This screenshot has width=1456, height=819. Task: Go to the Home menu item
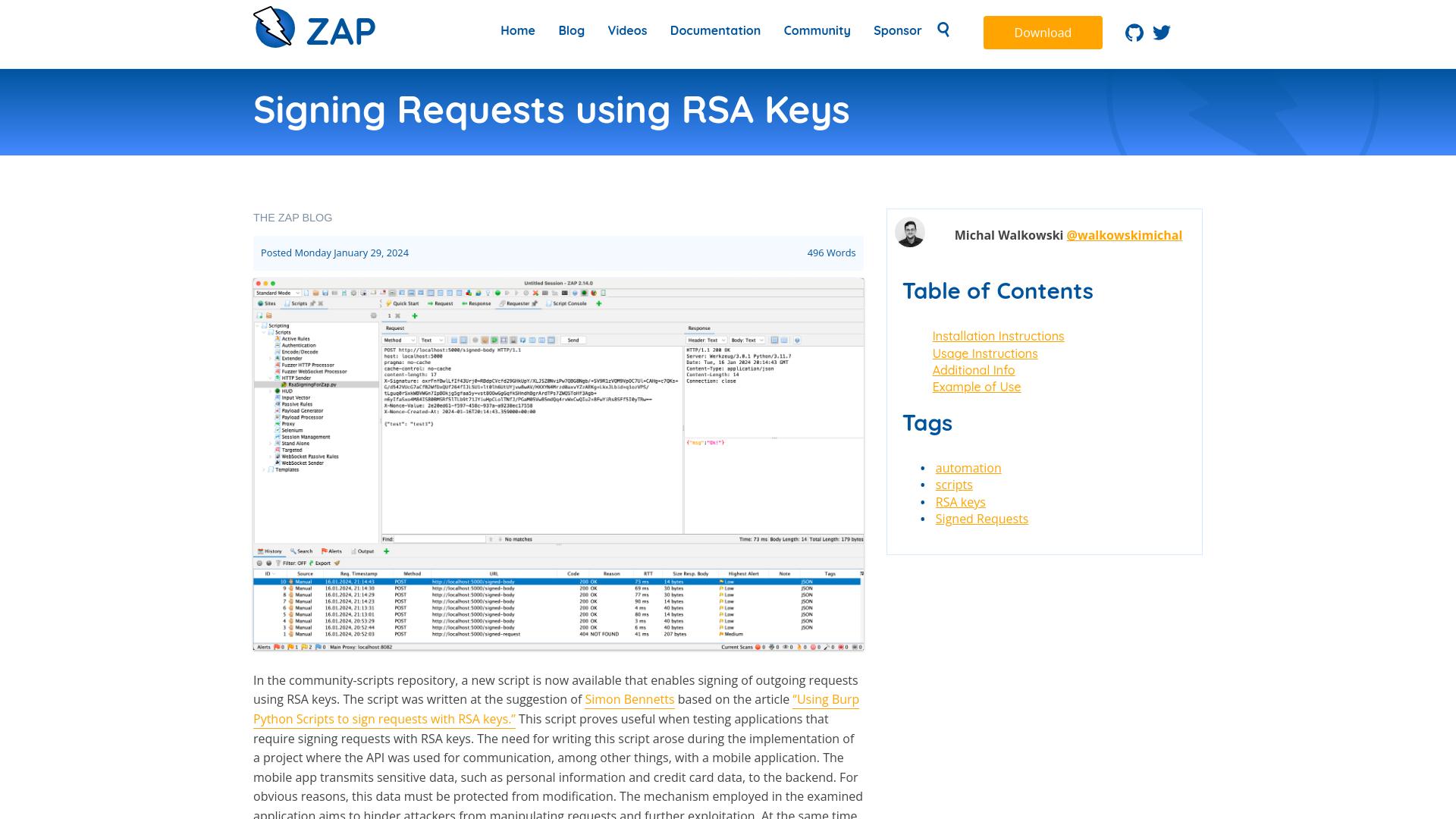click(x=518, y=30)
